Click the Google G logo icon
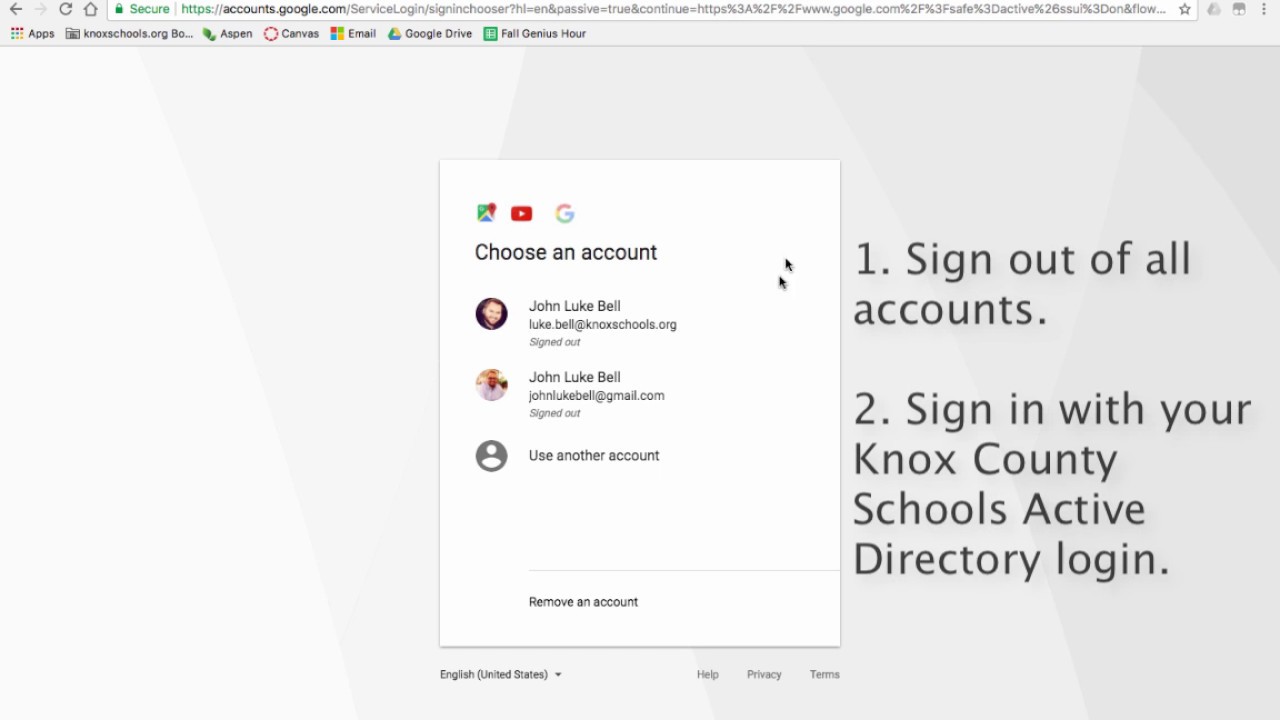 565,213
